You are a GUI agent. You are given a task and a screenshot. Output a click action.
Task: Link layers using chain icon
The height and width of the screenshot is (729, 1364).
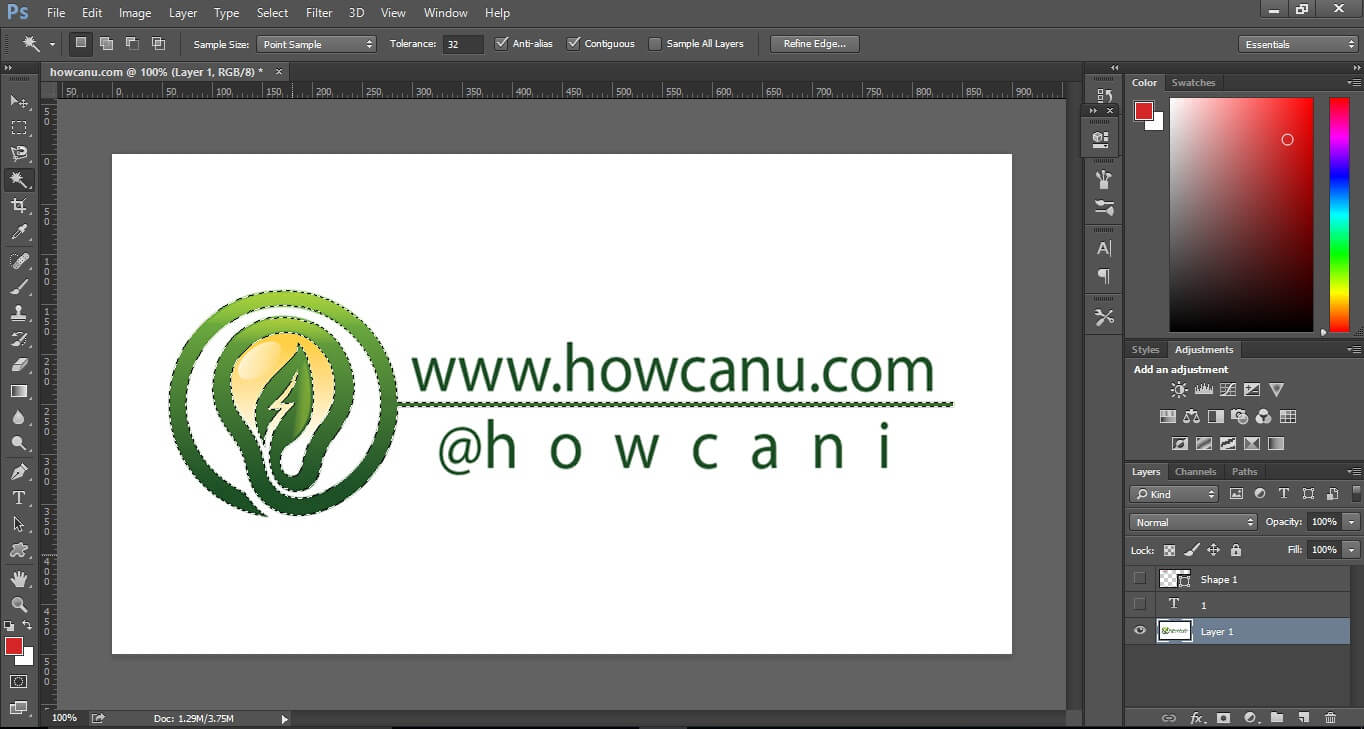pos(1168,718)
